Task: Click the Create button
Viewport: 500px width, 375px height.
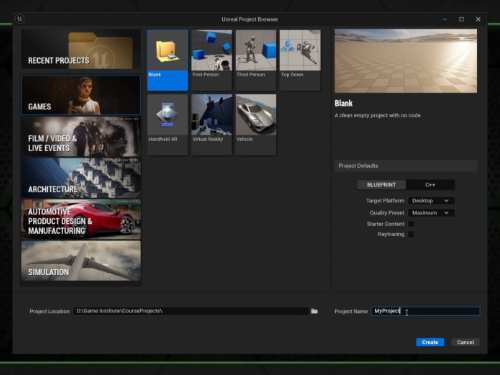Action: (430, 342)
